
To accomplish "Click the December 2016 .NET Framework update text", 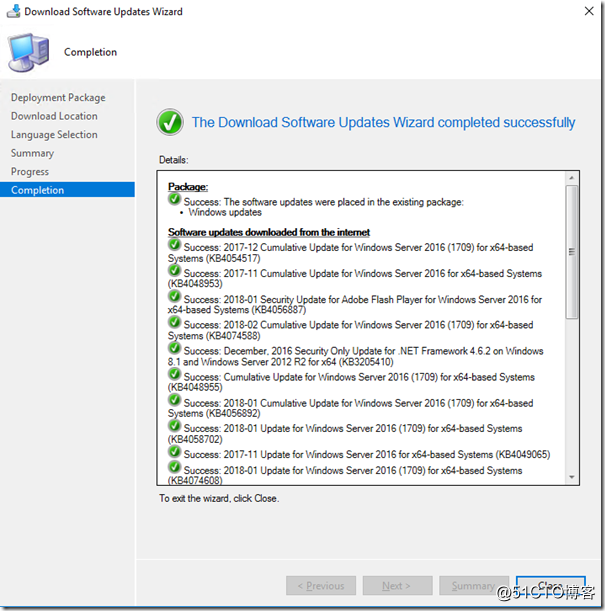I will click(355, 357).
